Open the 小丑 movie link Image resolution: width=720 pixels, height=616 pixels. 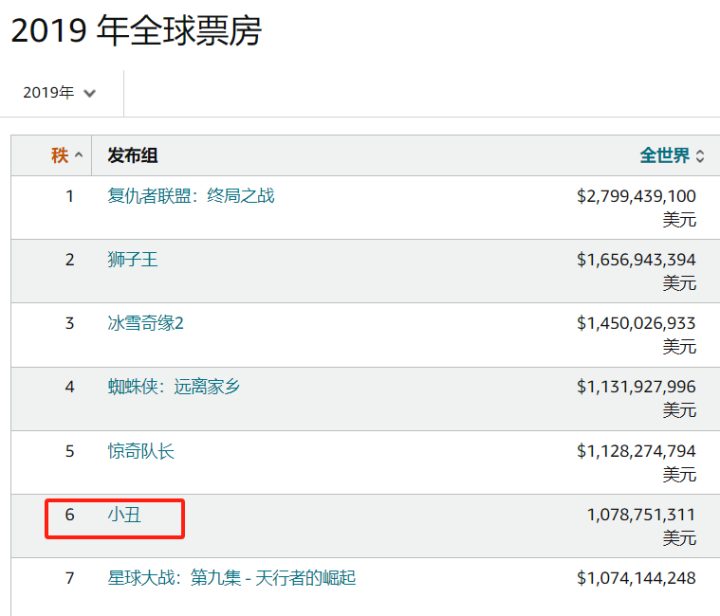point(124,515)
